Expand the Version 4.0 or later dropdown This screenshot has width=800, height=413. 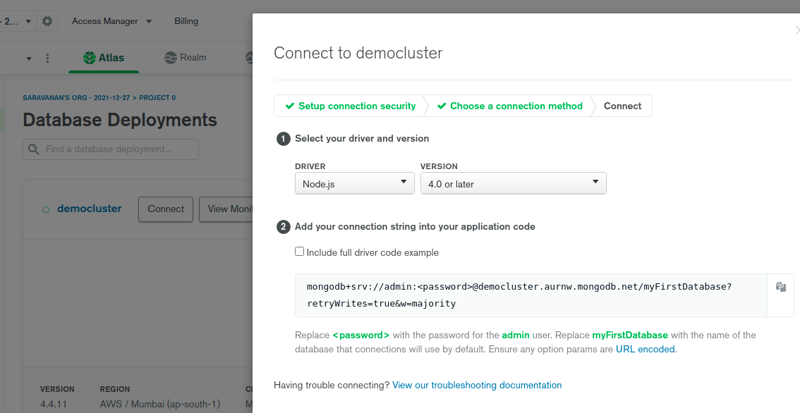pyautogui.click(x=513, y=183)
